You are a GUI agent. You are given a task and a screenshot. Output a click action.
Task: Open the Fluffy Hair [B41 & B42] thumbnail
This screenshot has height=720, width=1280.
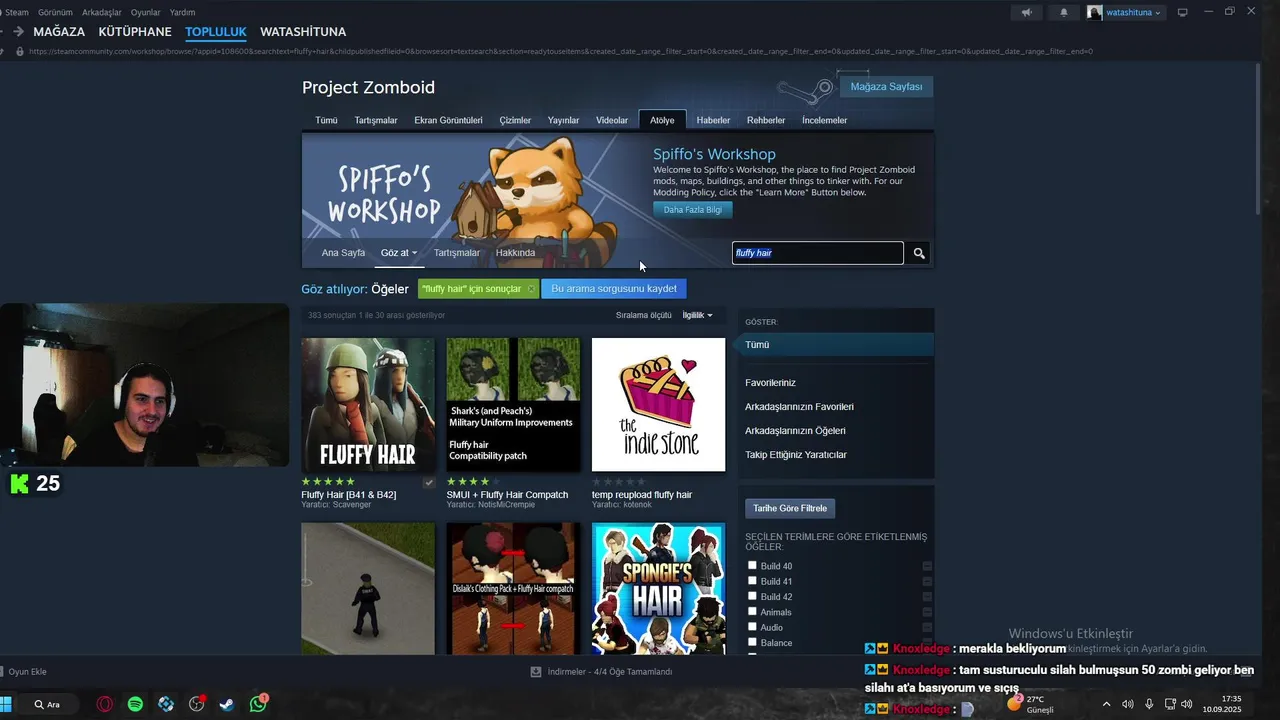(368, 405)
